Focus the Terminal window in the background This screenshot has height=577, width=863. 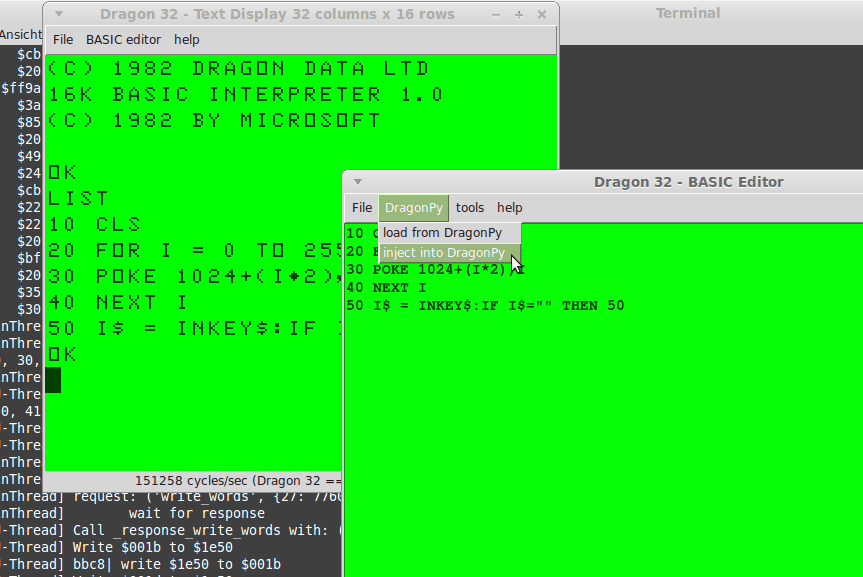687,13
